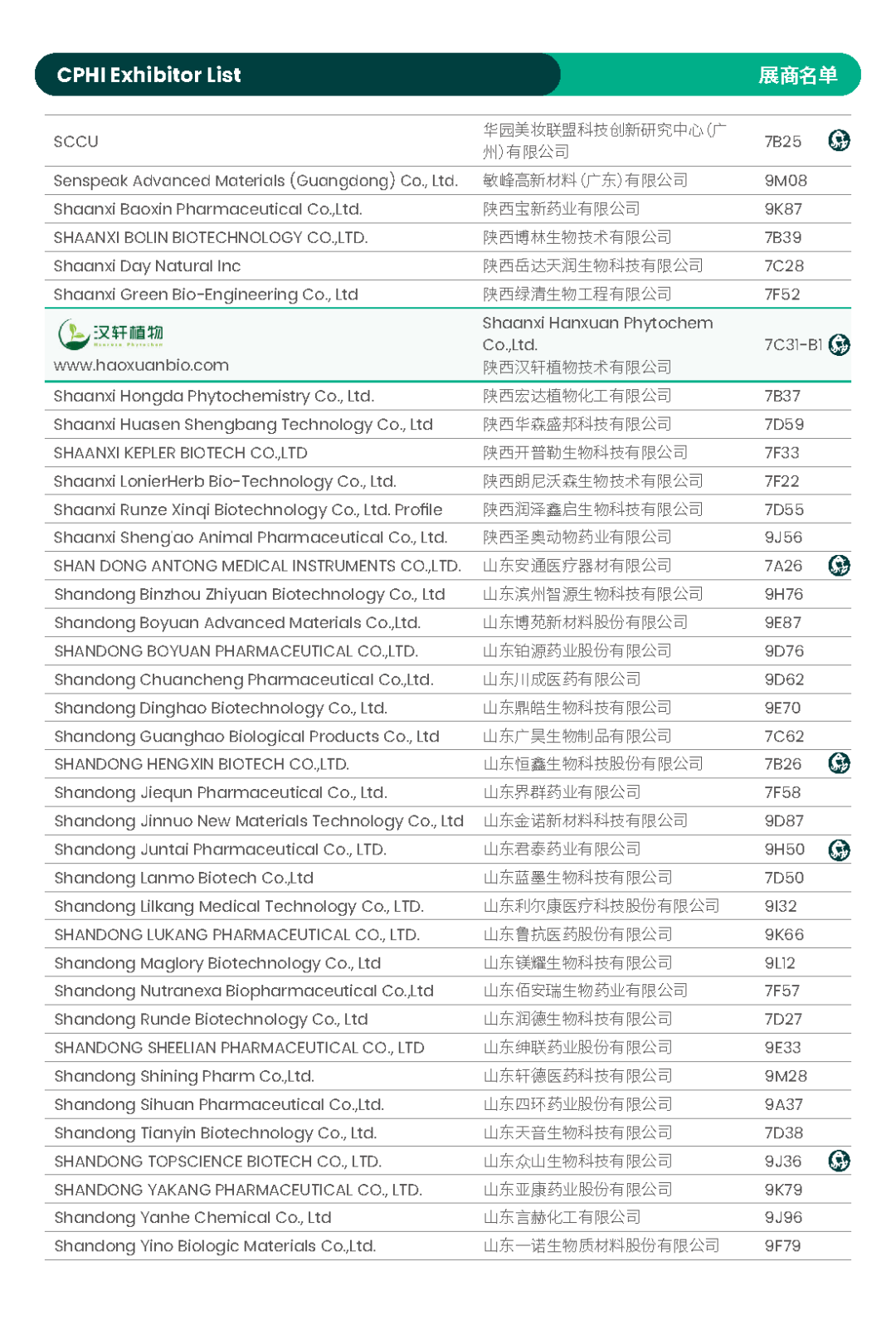
Task: Click booth number 9J56
Action: pos(783,538)
